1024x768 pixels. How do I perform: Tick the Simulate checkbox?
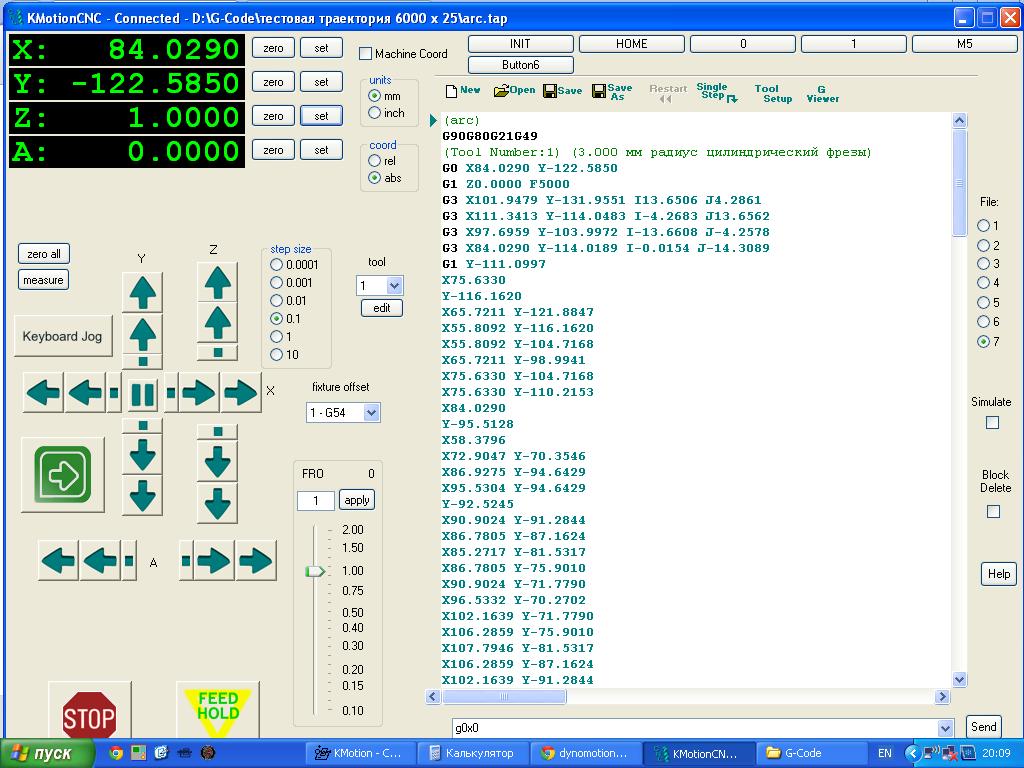click(x=992, y=422)
